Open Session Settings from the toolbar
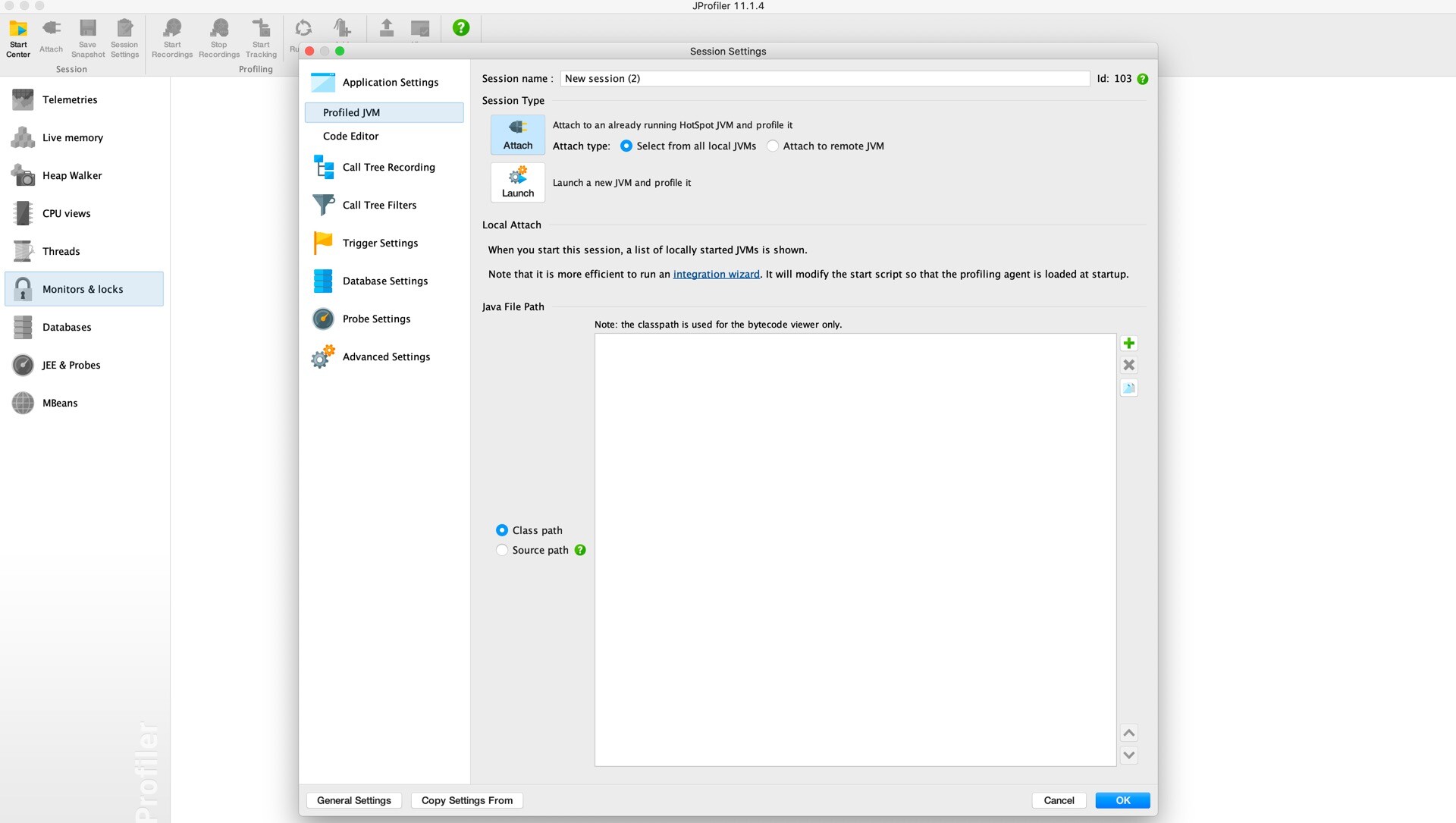 click(x=124, y=38)
